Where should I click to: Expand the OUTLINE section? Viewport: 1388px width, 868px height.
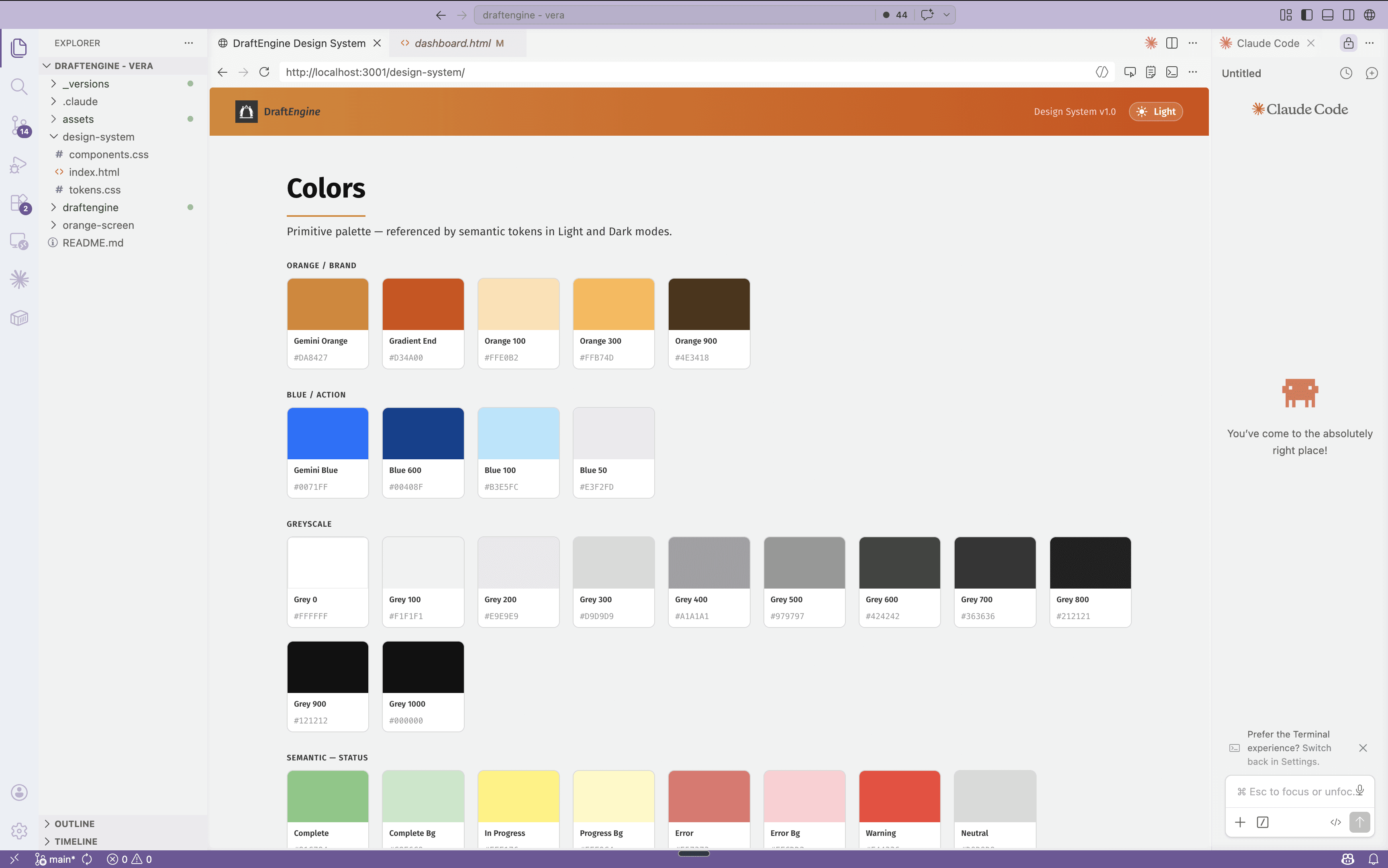coord(74,823)
